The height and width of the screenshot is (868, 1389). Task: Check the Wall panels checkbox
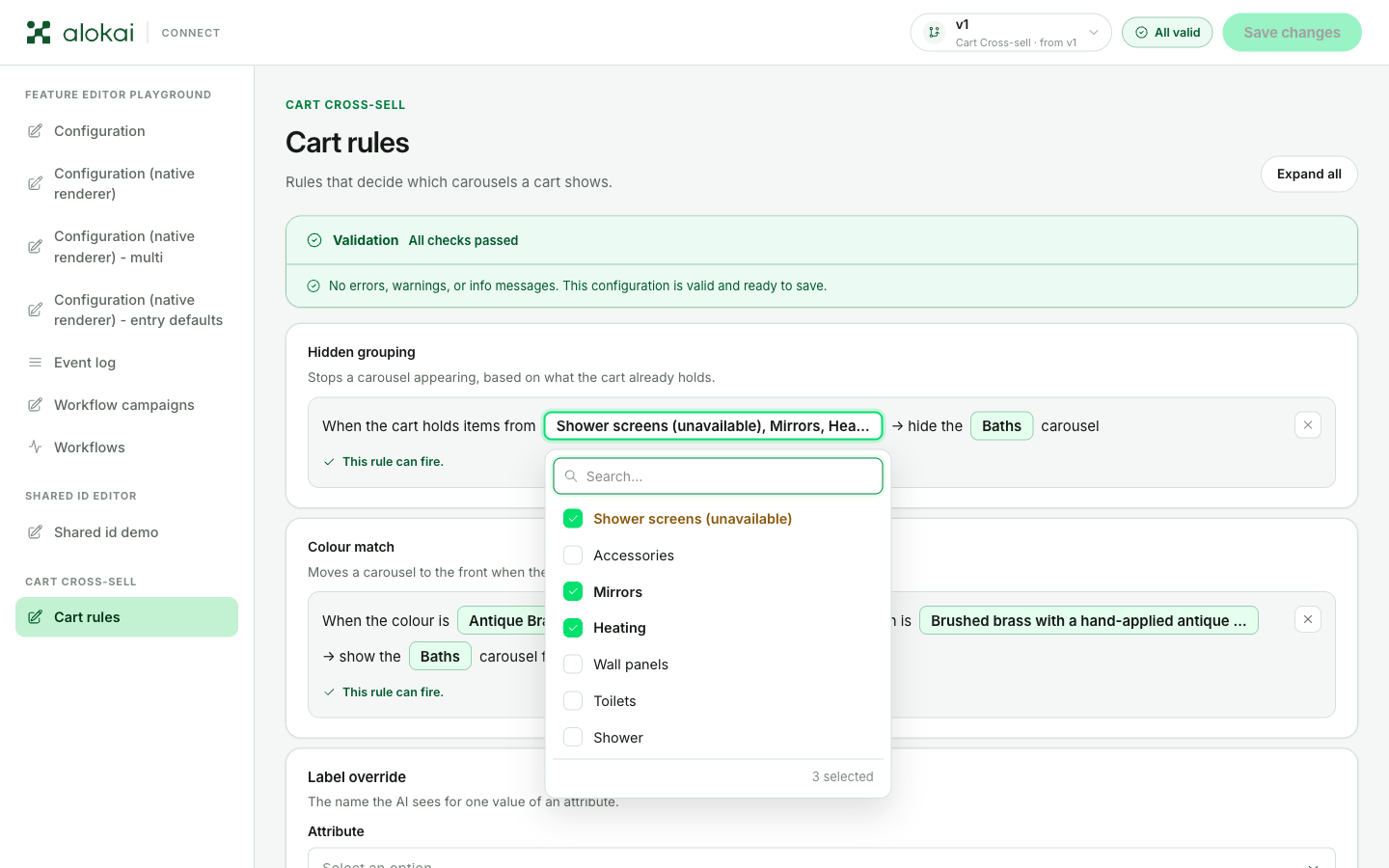coord(573,665)
